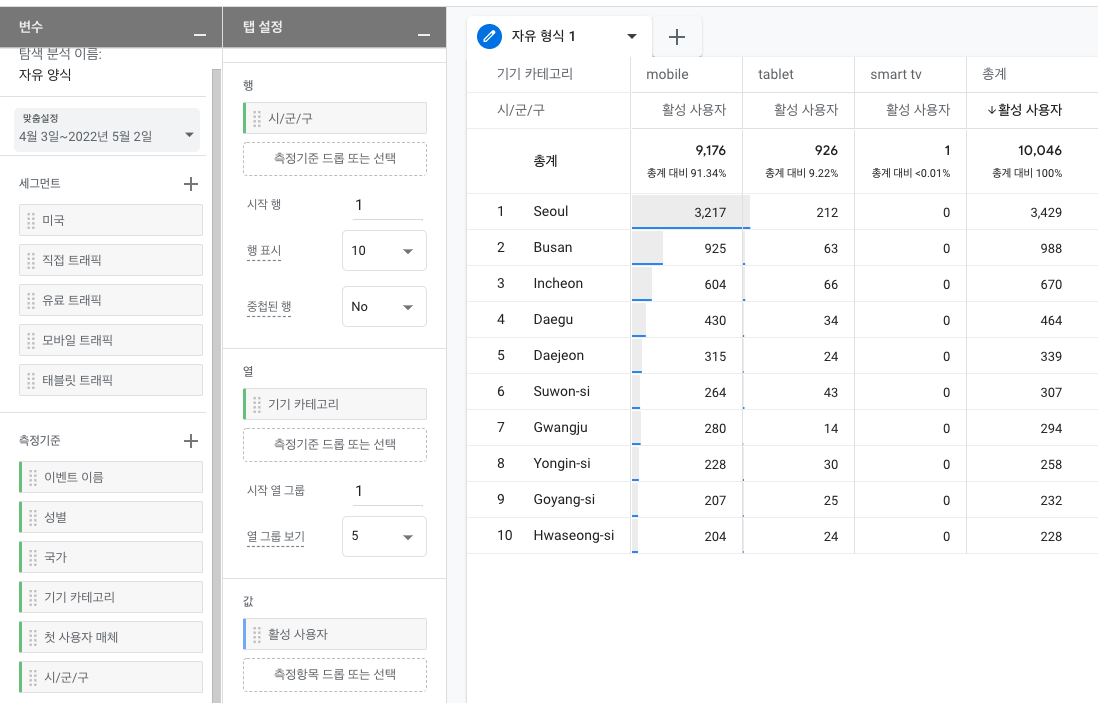Minimize the 탭 설정 panel
The image size is (1098, 703).
click(x=424, y=34)
